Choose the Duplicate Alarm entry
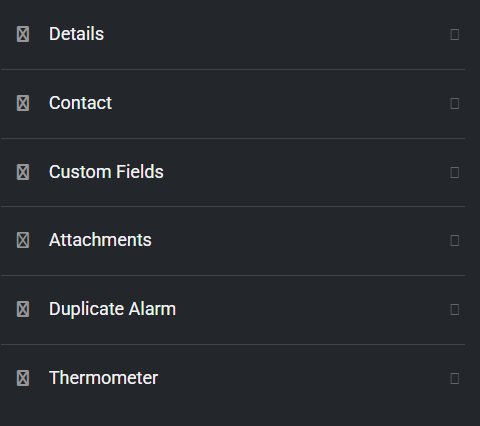The height and width of the screenshot is (426, 480). pos(112,309)
